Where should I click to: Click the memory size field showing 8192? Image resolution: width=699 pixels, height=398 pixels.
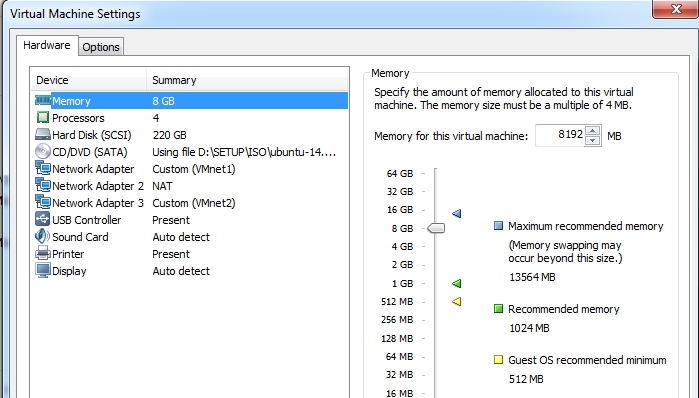click(x=560, y=135)
